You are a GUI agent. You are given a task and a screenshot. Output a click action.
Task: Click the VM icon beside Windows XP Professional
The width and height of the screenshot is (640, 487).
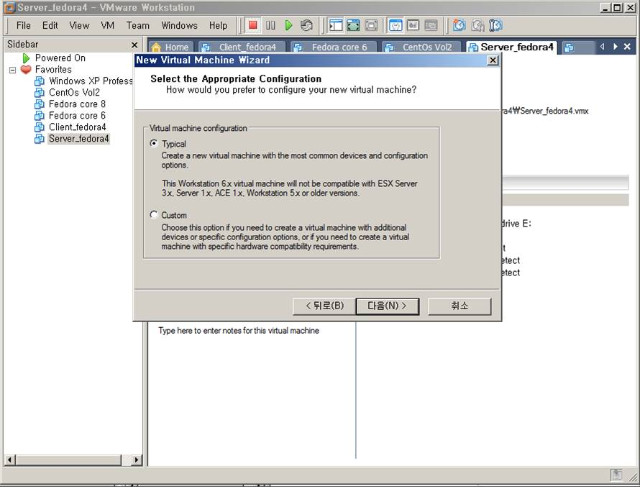39,81
